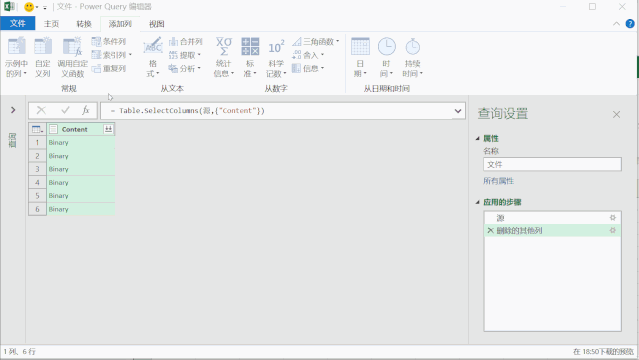Screen dimensions: 639x360
Task: Switch to the View (视图) tab
Action: (156, 24)
